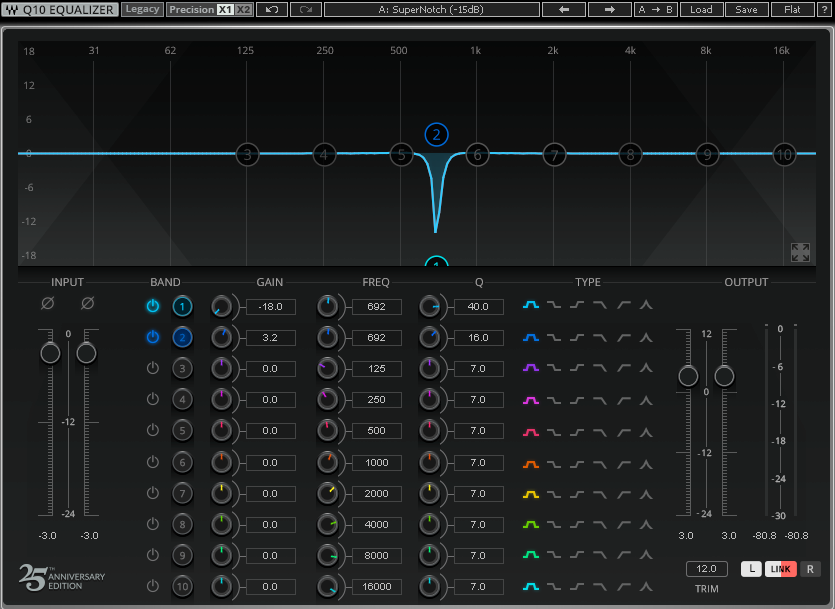
Task: Click band 1 Q field showing 40.0
Action: click(478, 307)
